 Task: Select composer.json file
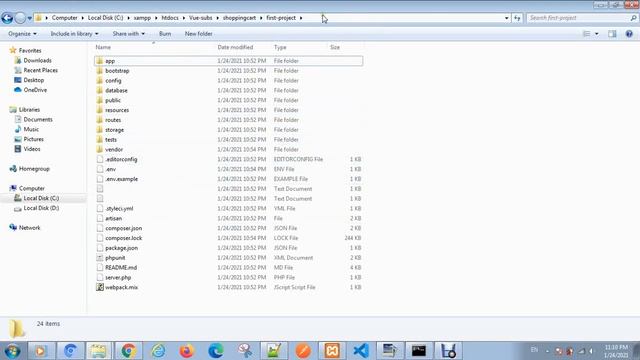pyautogui.click(x=229, y=228)
